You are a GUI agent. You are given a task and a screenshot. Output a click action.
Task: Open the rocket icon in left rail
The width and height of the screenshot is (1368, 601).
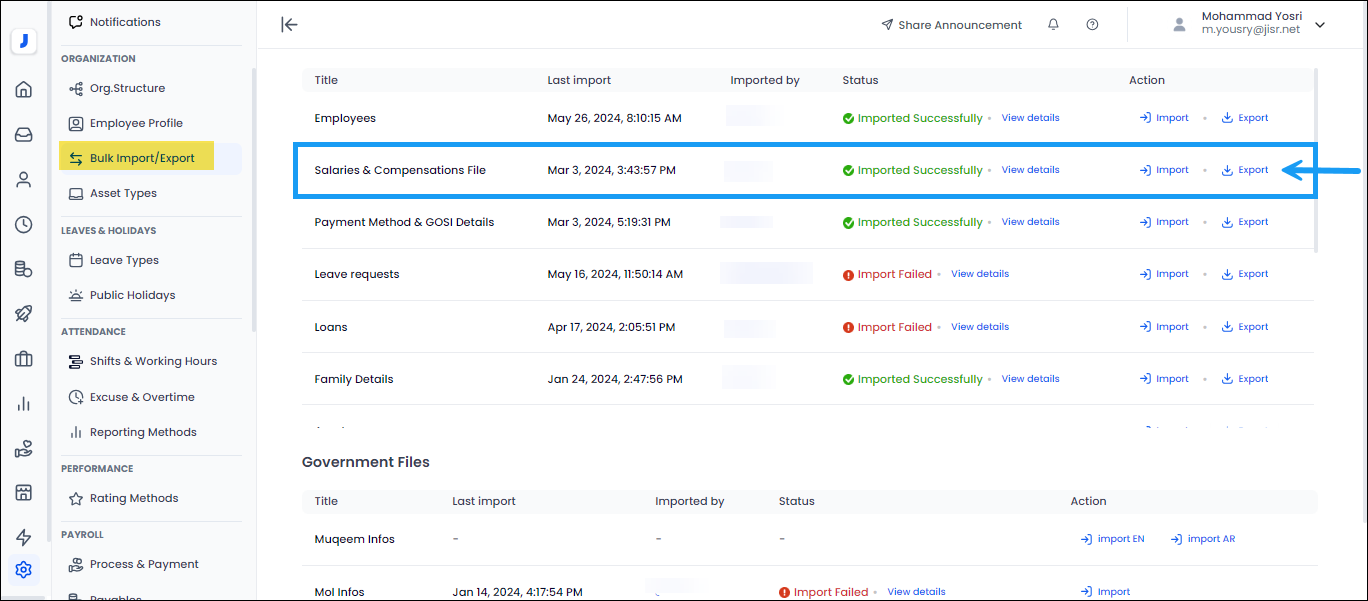24,314
